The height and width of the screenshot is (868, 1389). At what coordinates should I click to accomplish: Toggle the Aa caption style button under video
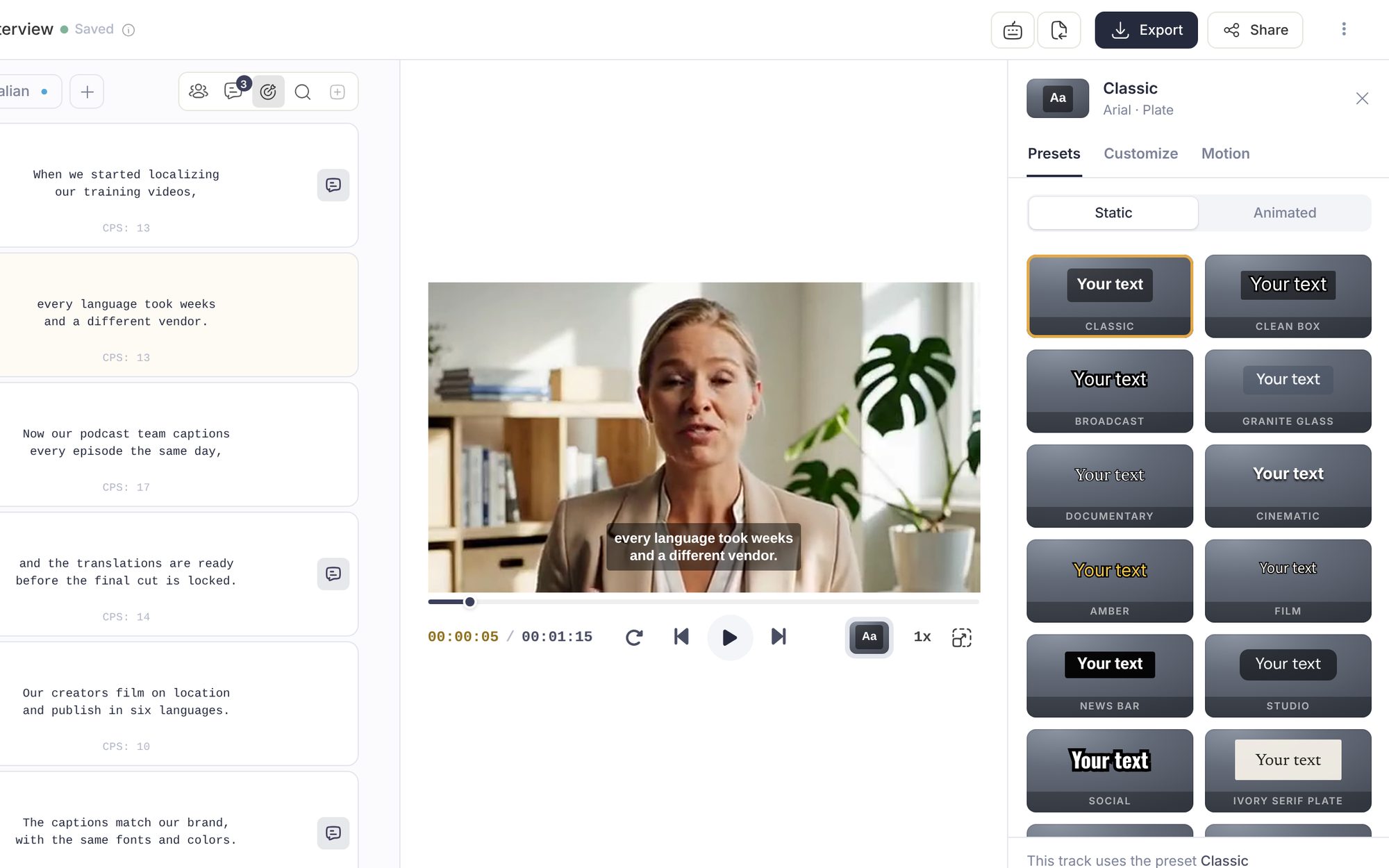870,637
